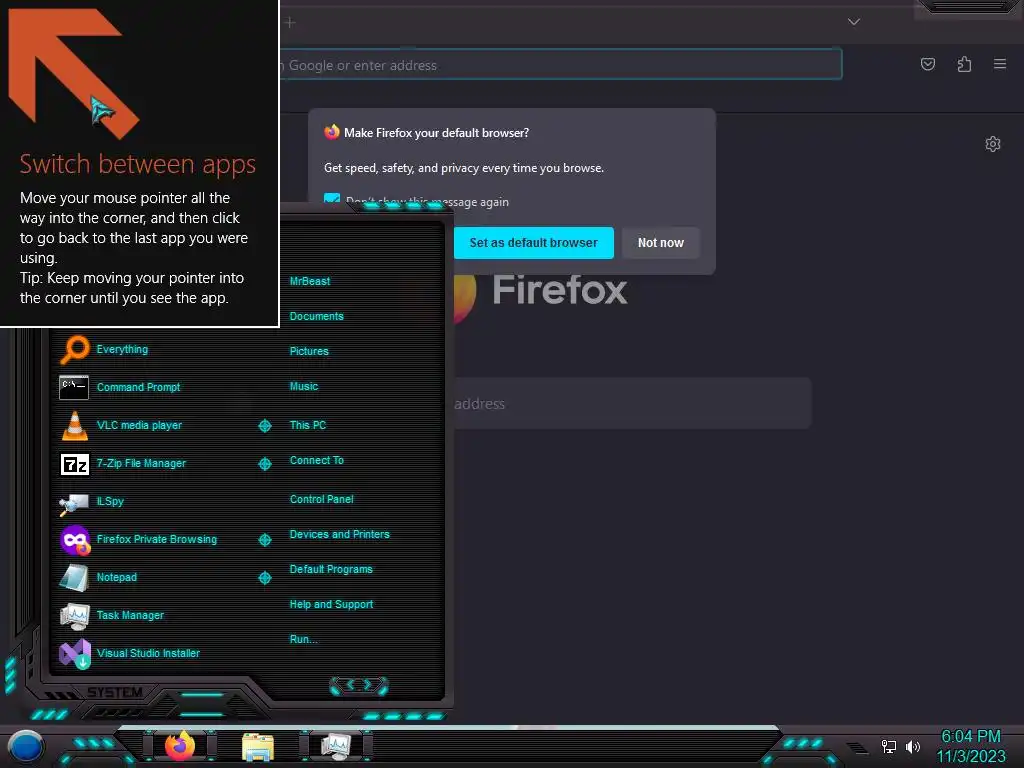Image resolution: width=1024 pixels, height=768 pixels.
Task: Click Set as default browser
Action: point(534,243)
